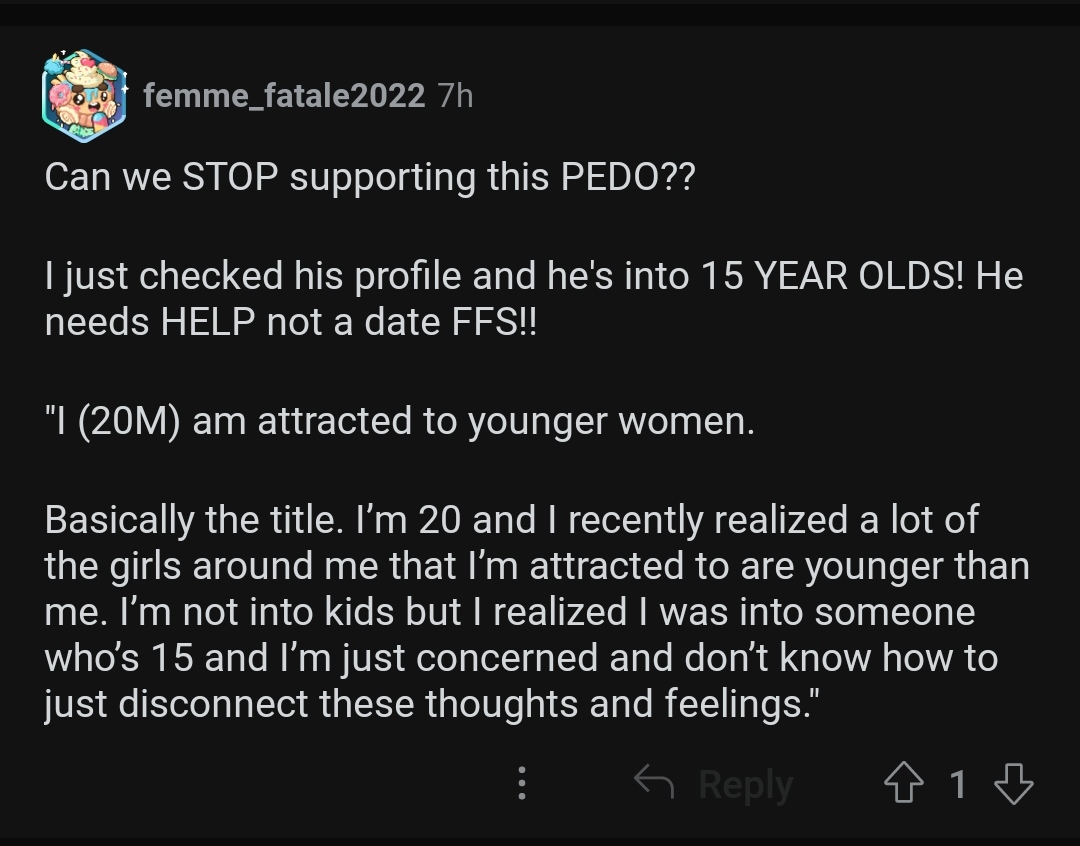
Task: Click the word 'HELP' in the comment
Action: (208, 322)
